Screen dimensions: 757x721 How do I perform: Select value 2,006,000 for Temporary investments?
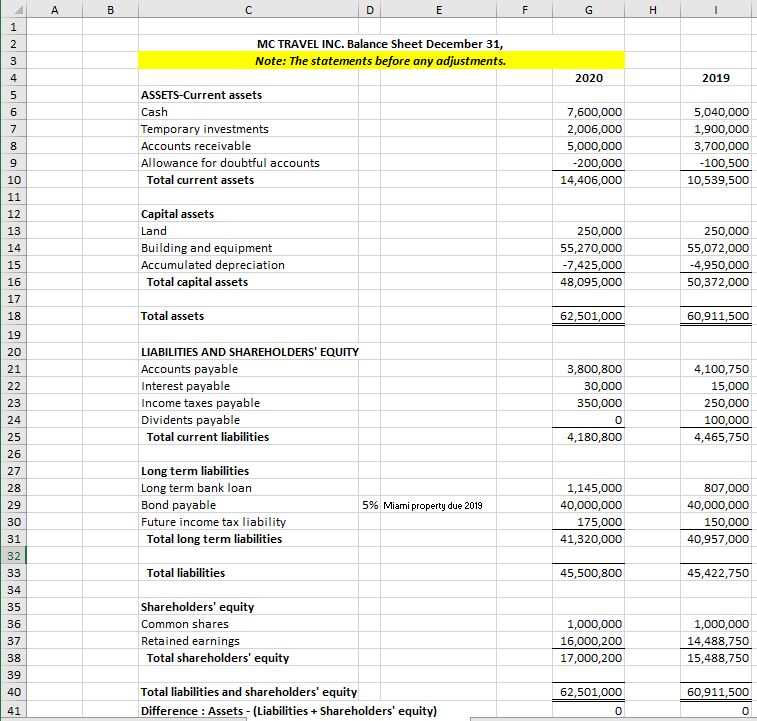(589, 128)
